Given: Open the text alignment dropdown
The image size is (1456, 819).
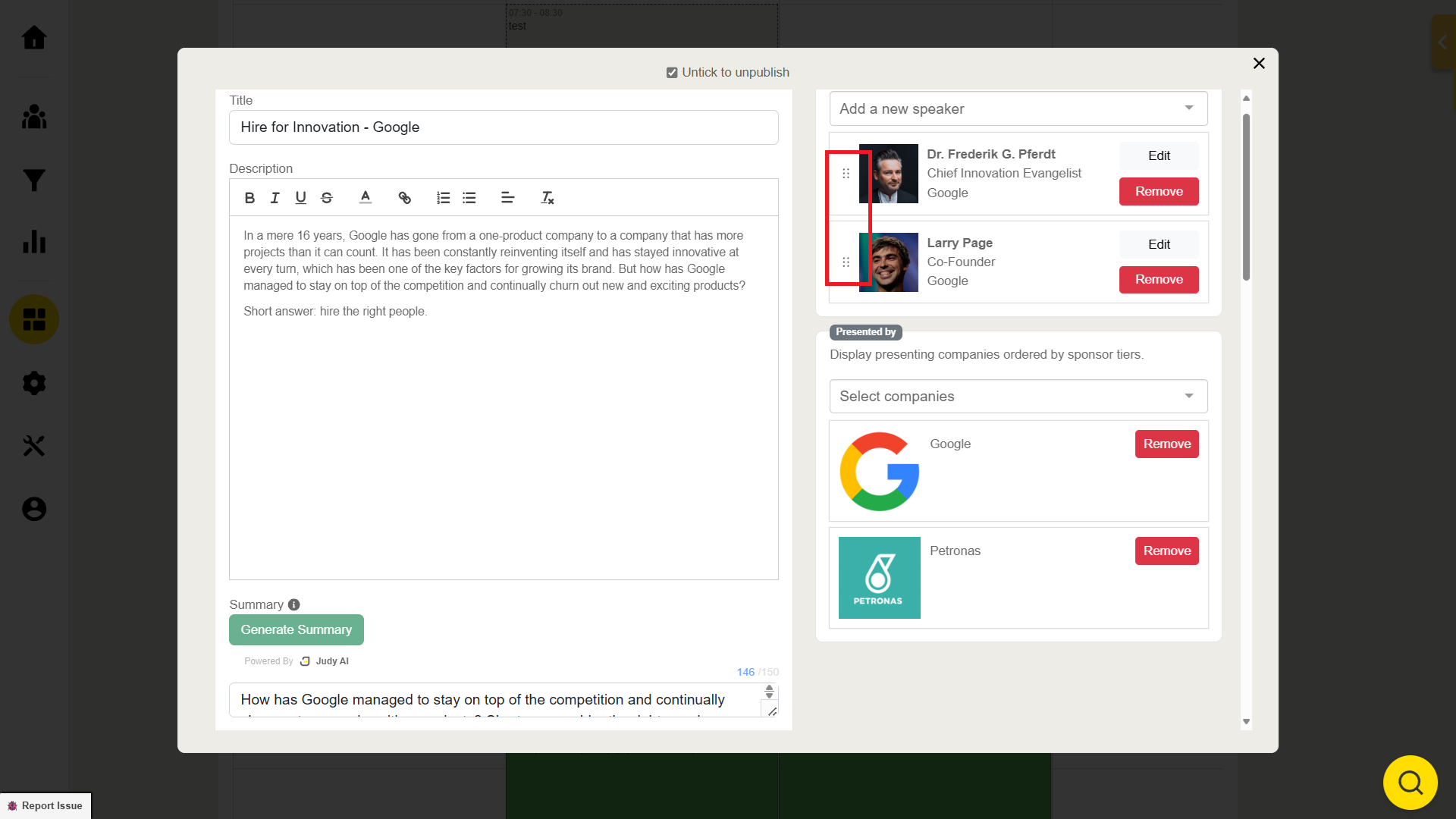Looking at the screenshot, I should [x=508, y=198].
